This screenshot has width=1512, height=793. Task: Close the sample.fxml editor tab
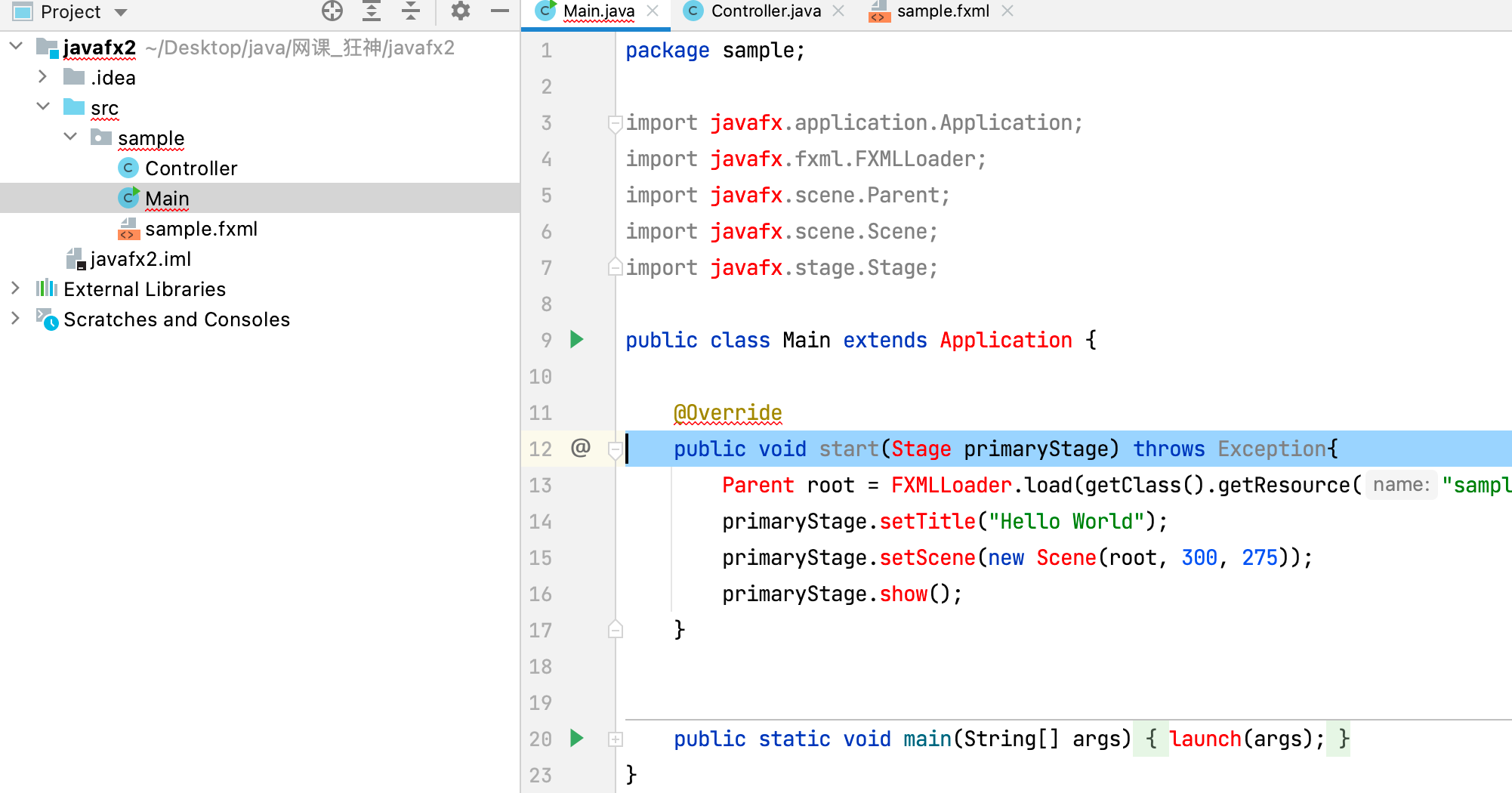[x=1007, y=11]
